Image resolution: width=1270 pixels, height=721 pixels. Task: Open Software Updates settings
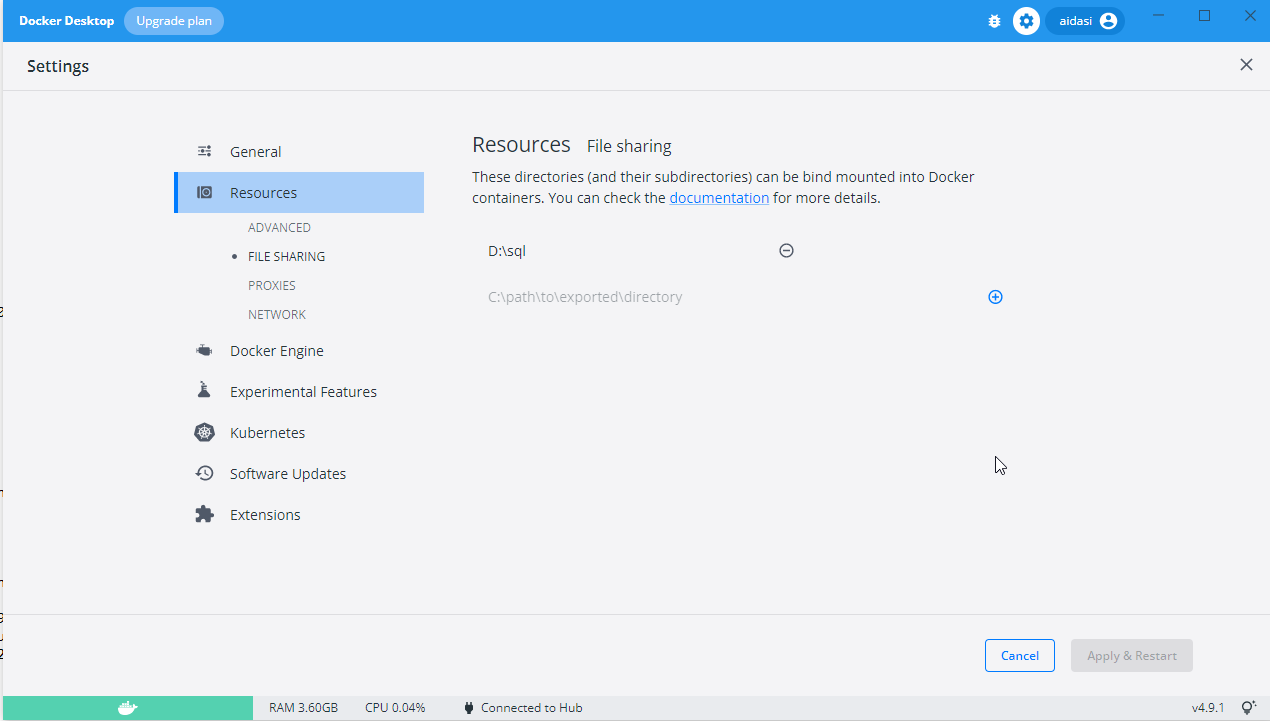288,474
